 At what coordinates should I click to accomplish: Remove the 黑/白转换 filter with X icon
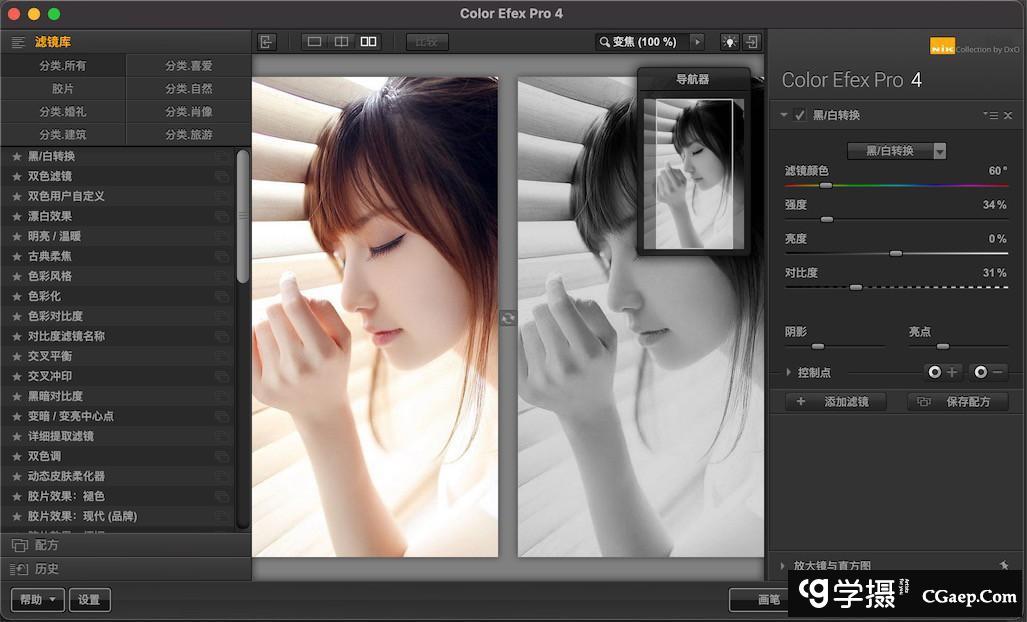point(1008,116)
